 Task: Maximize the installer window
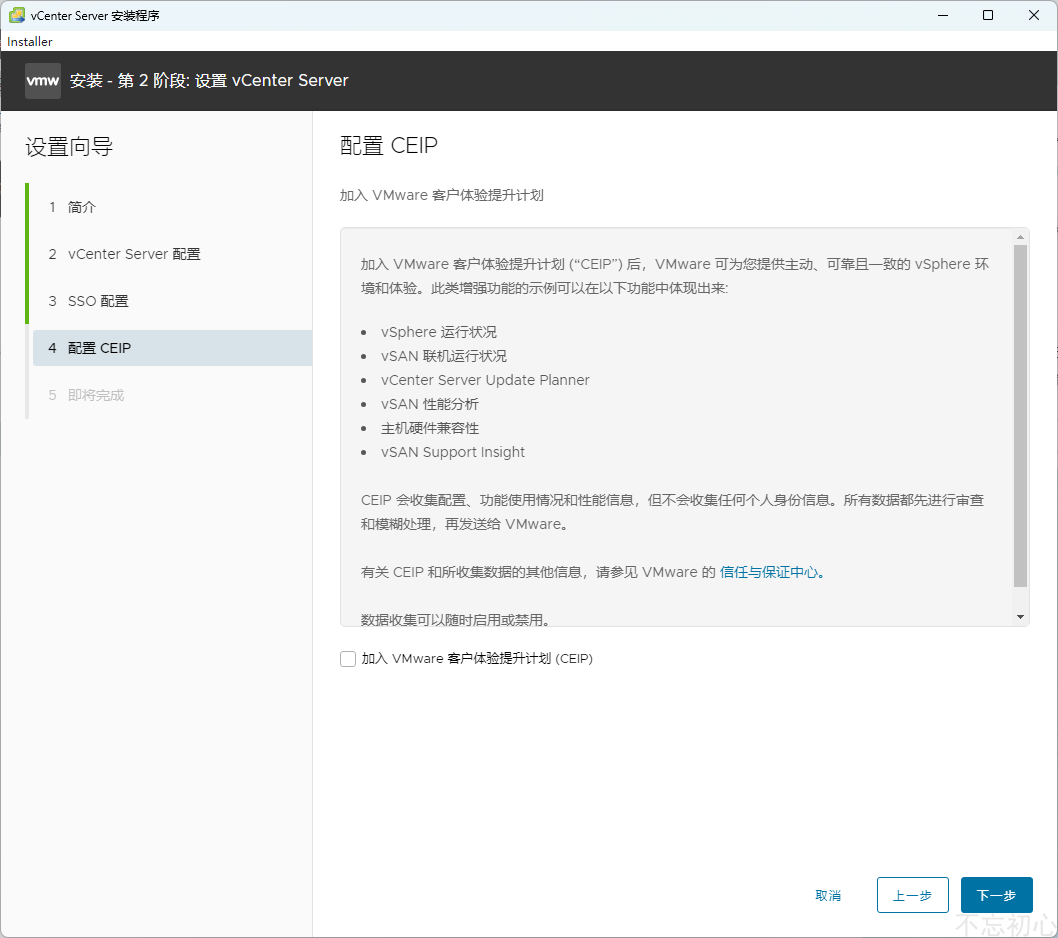(x=988, y=15)
